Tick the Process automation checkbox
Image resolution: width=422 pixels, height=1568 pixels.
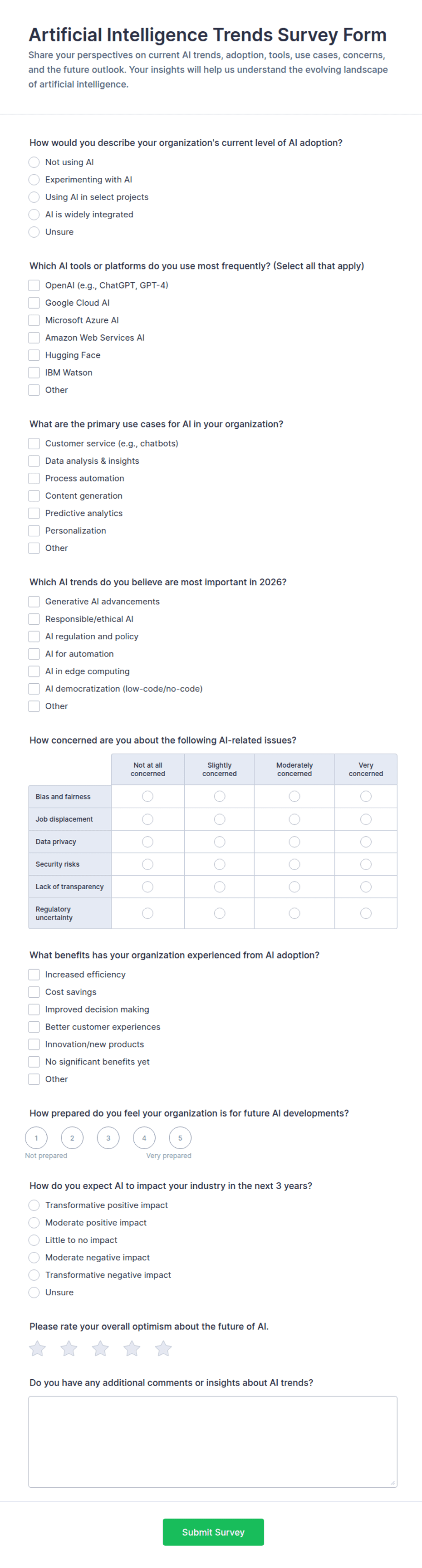[34, 479]
